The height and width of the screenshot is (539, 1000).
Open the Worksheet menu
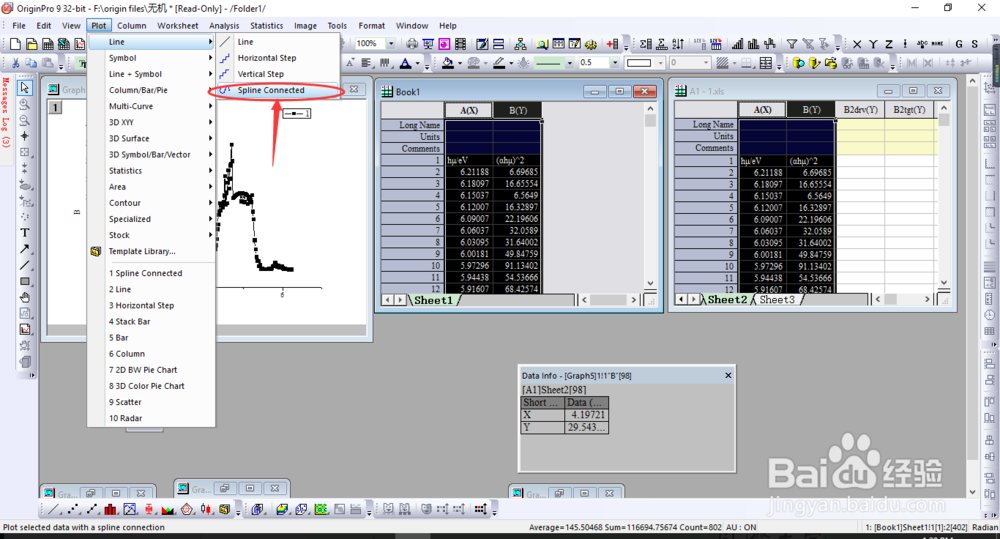(177, 26)
